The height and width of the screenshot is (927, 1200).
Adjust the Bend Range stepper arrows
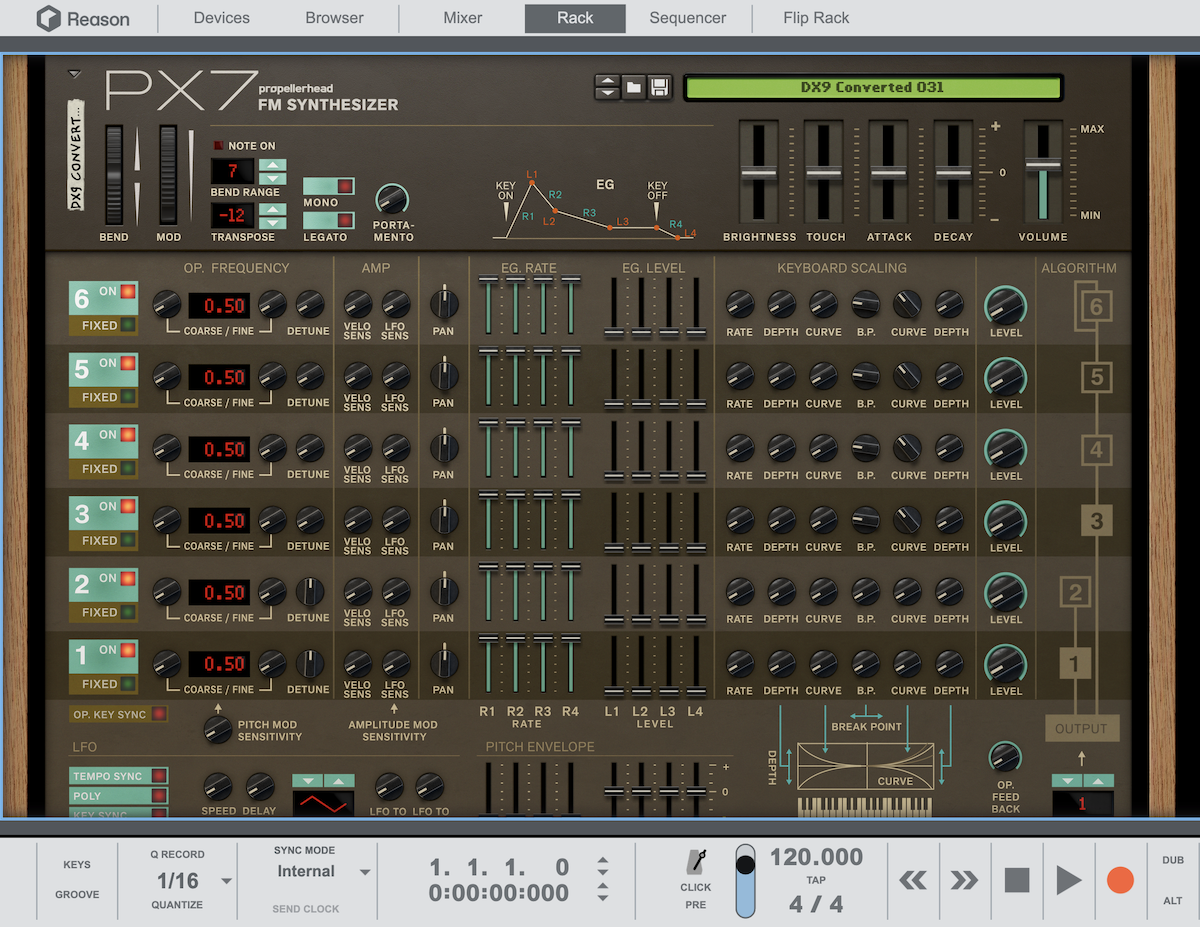click(x=272, y=172)
